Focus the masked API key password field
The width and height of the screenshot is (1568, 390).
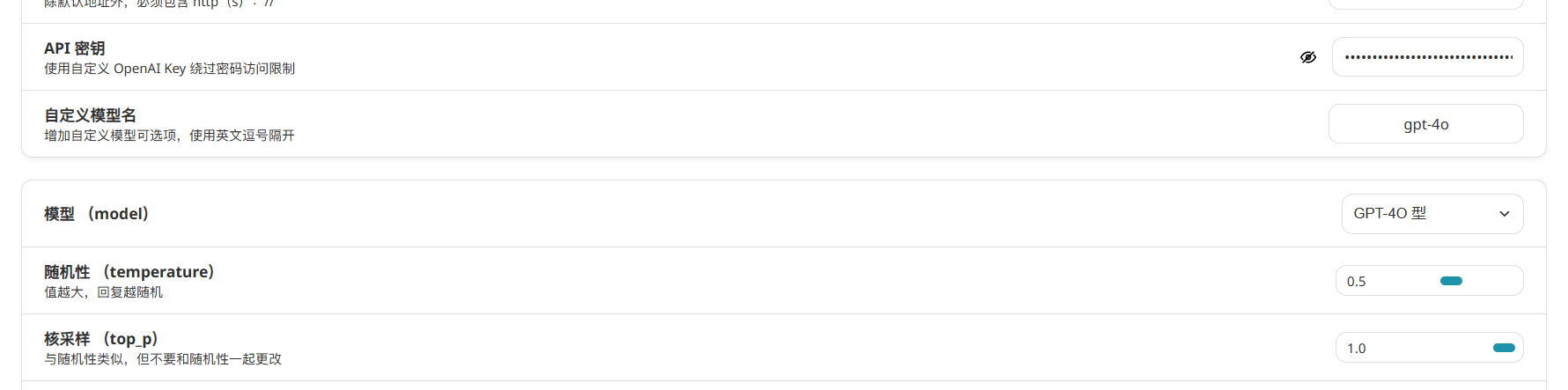(x=1427, y=57)
